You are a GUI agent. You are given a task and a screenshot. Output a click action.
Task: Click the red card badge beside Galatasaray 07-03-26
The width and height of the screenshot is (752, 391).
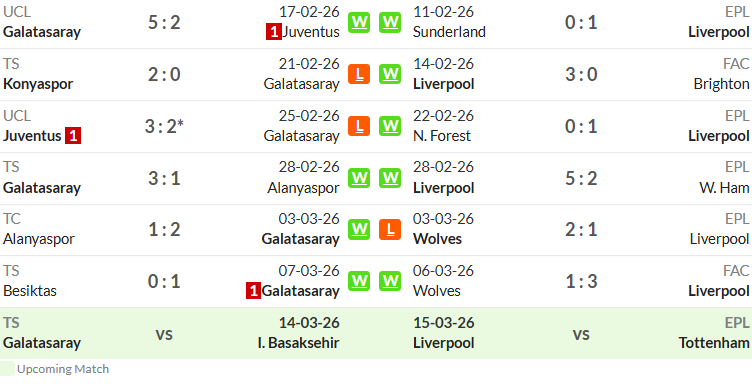click(x=253, y=291)
